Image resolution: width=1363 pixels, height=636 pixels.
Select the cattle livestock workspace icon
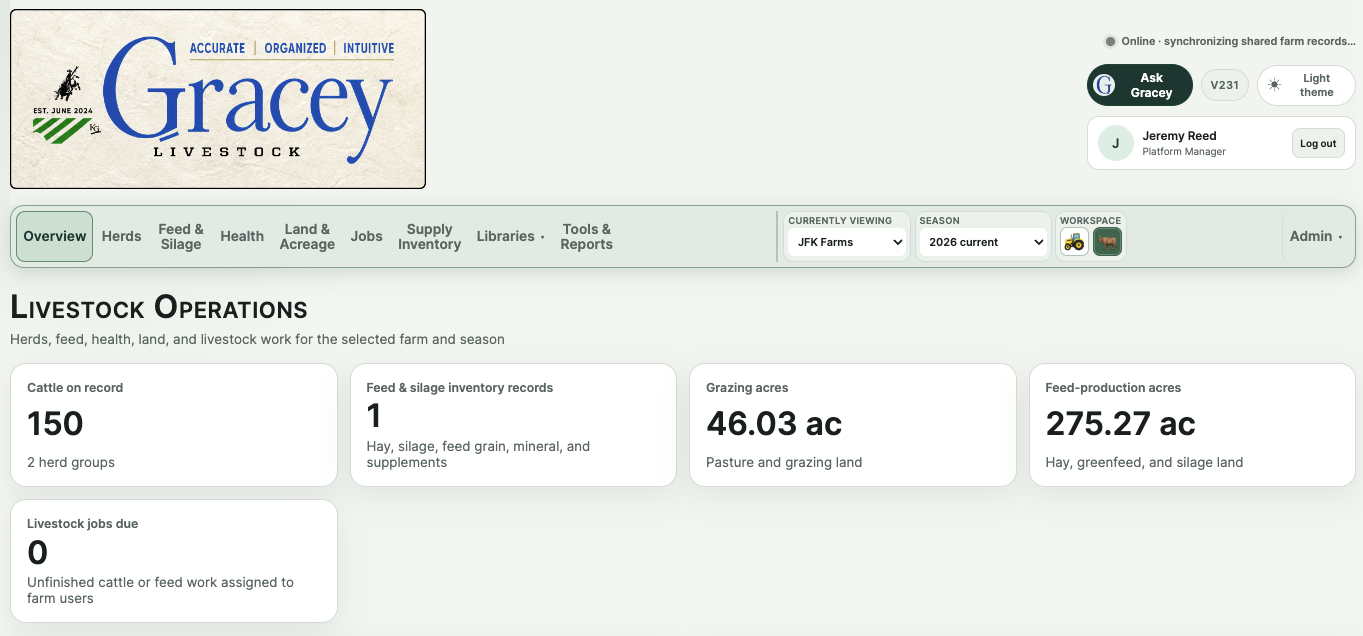click(1107, 242)
